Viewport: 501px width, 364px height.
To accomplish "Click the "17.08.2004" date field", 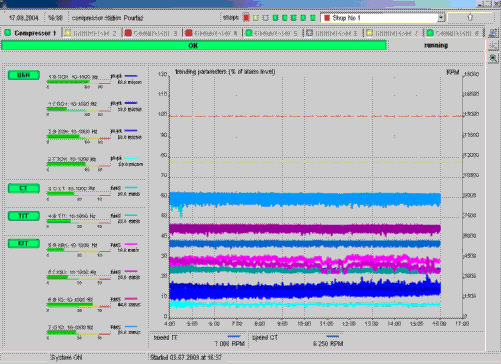I will [x=24, y=18].
